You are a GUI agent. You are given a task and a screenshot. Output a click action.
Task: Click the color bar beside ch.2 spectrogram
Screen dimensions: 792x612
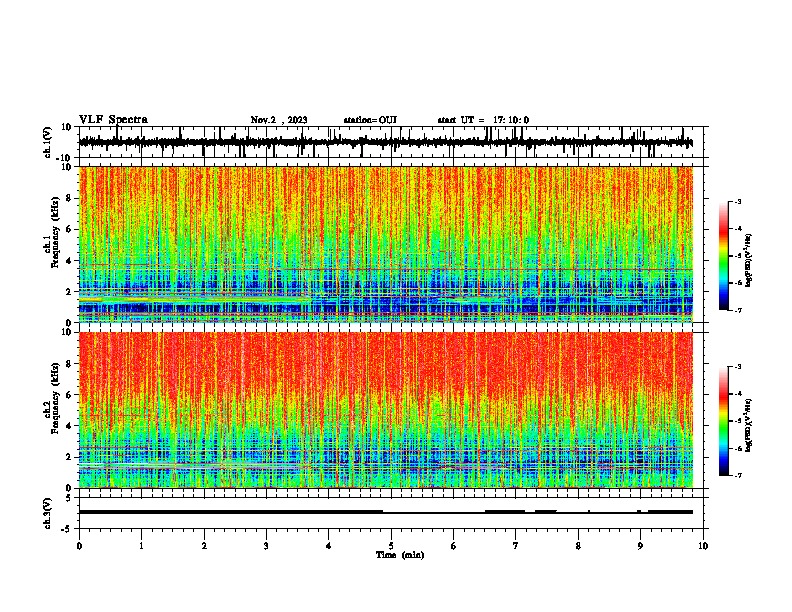pyautogui.click(x=724, y=421)
